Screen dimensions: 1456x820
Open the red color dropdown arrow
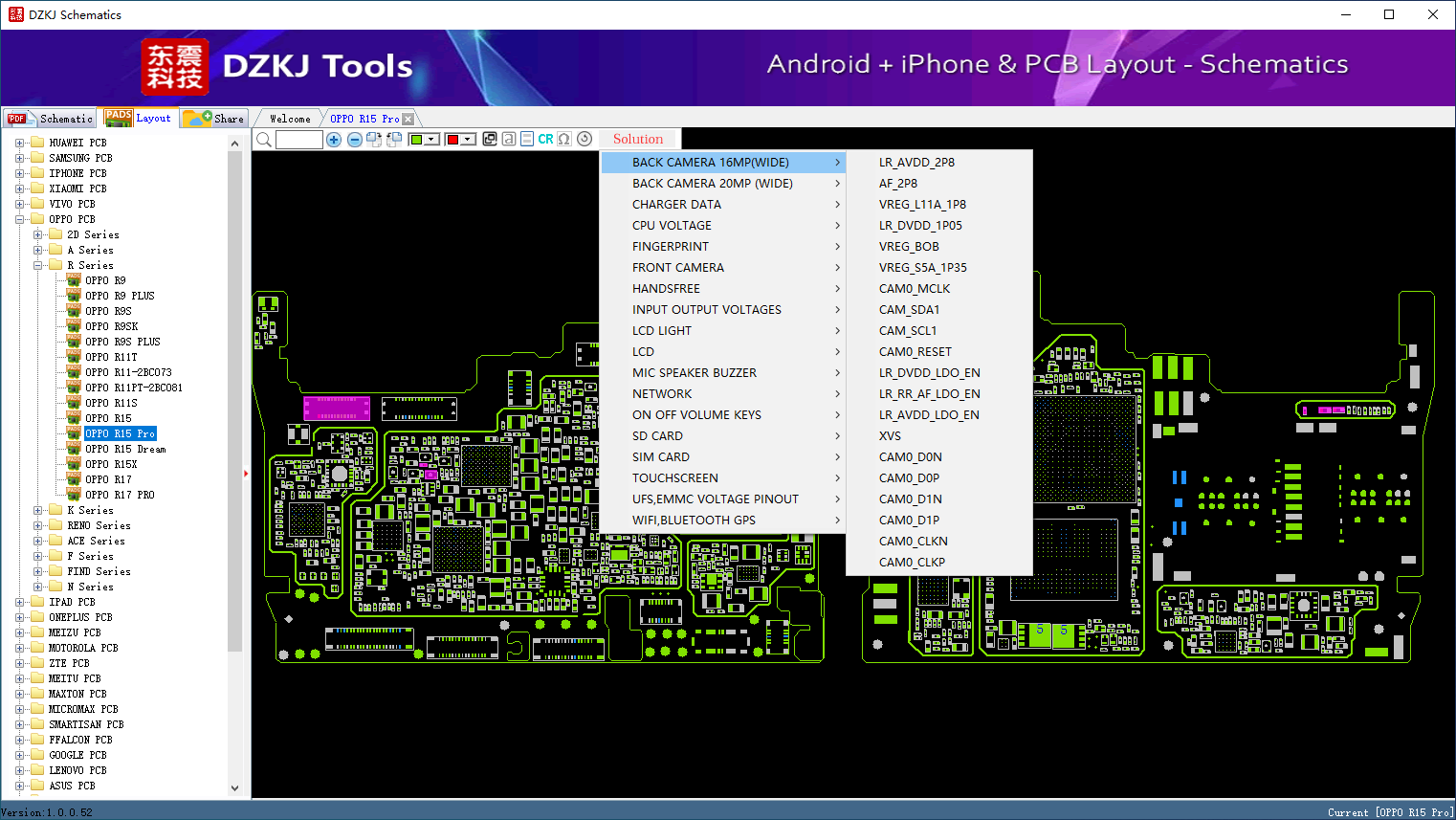[x=469, y=140]
